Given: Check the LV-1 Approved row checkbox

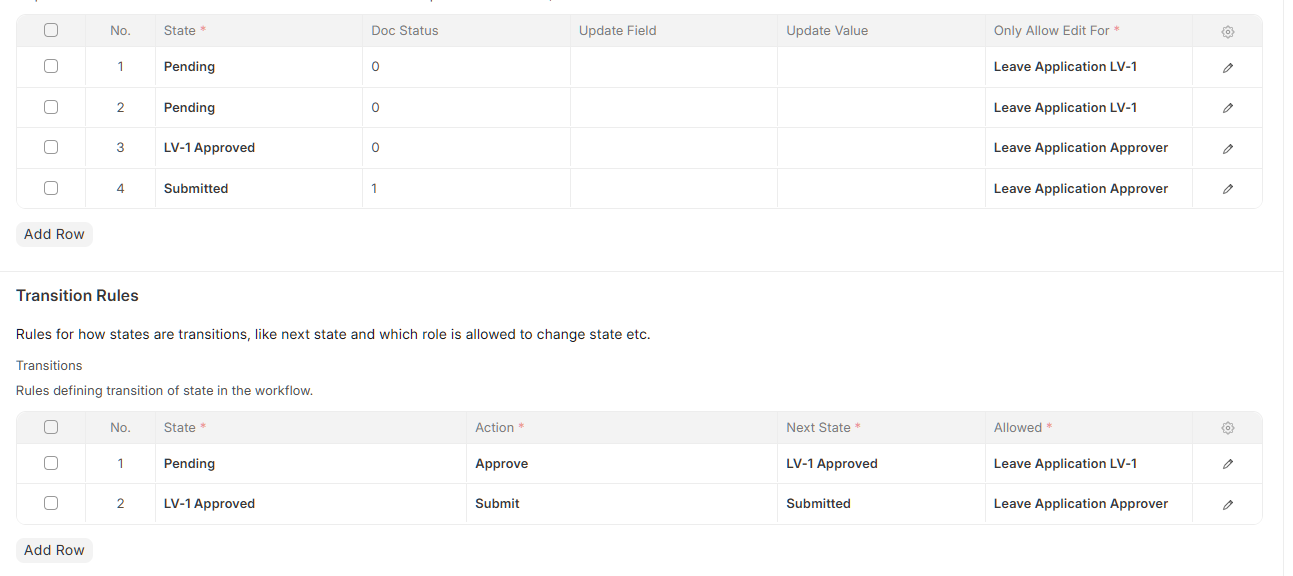Looking at the screenshot, I should (50, 147).
